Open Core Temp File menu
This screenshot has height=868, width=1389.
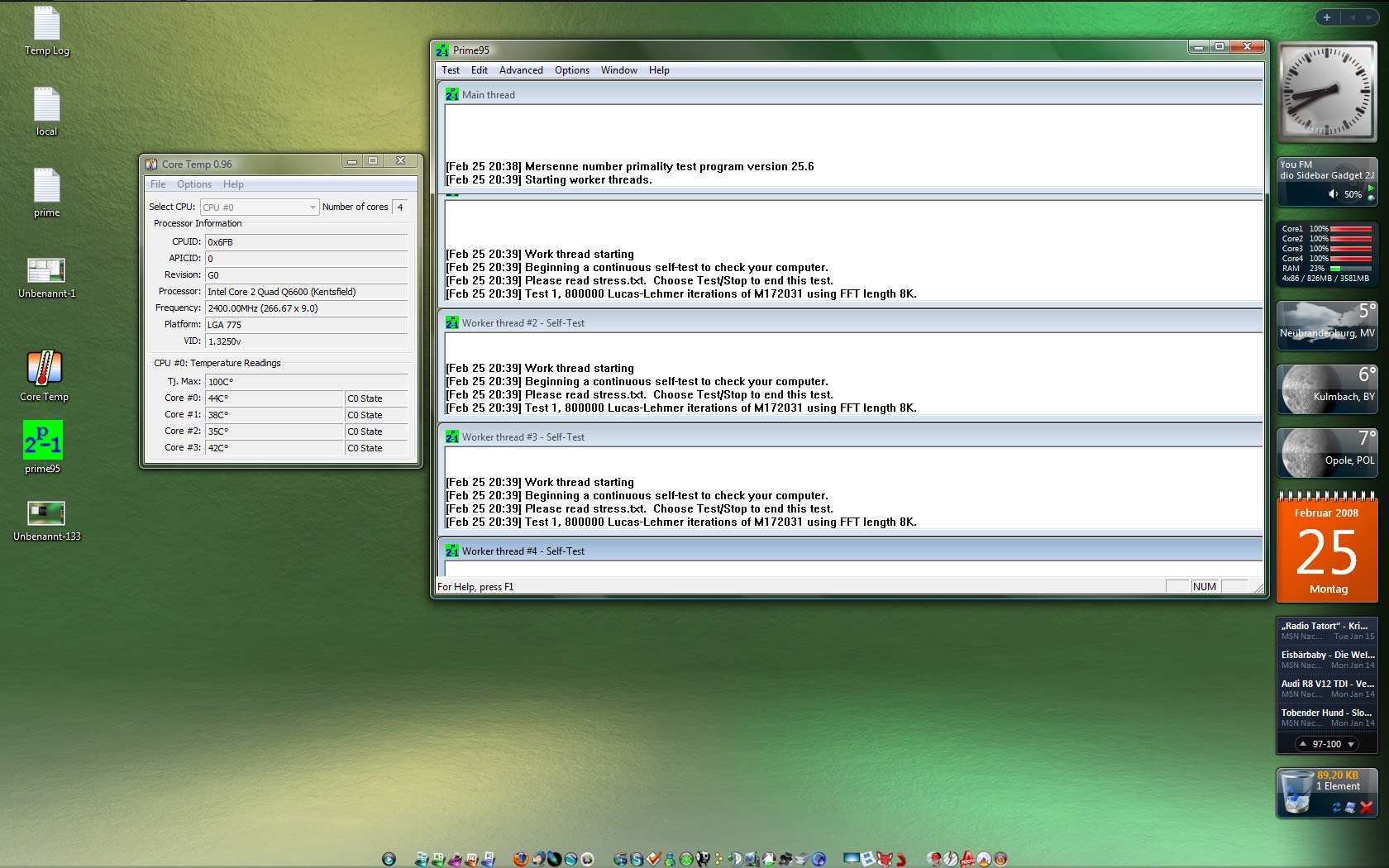[x=158, y=184]
